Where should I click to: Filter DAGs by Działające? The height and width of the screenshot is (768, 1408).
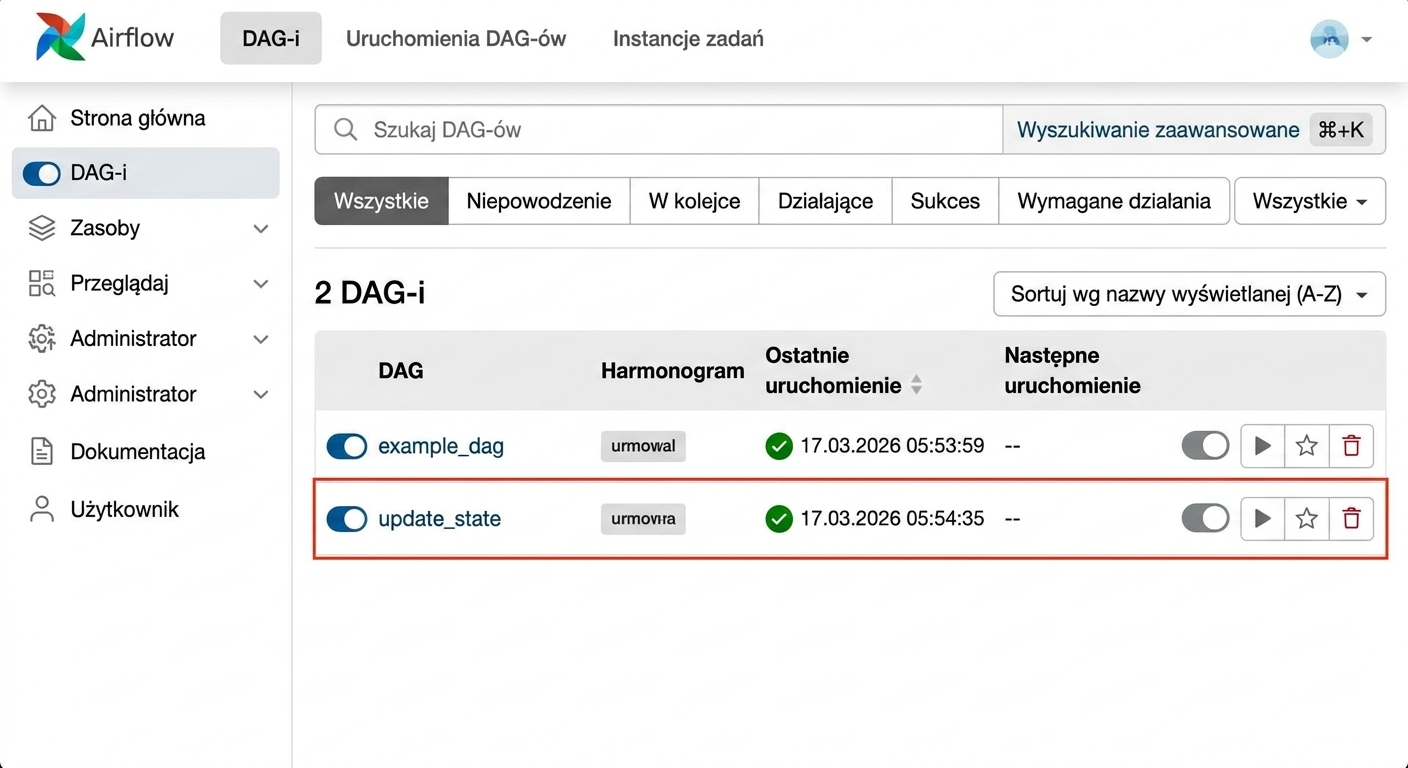[825, 201]
